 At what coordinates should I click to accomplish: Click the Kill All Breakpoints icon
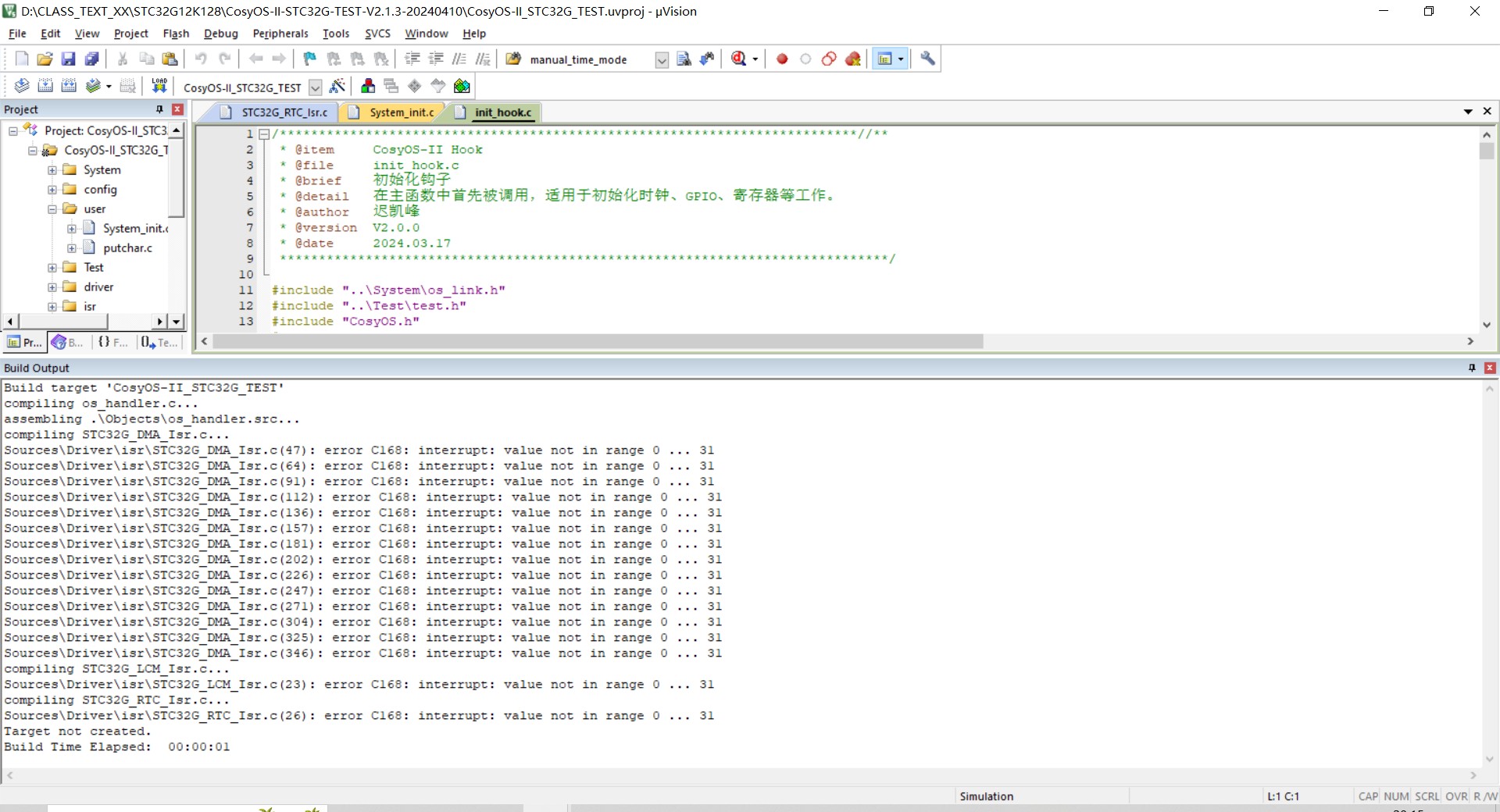[853, 59]
